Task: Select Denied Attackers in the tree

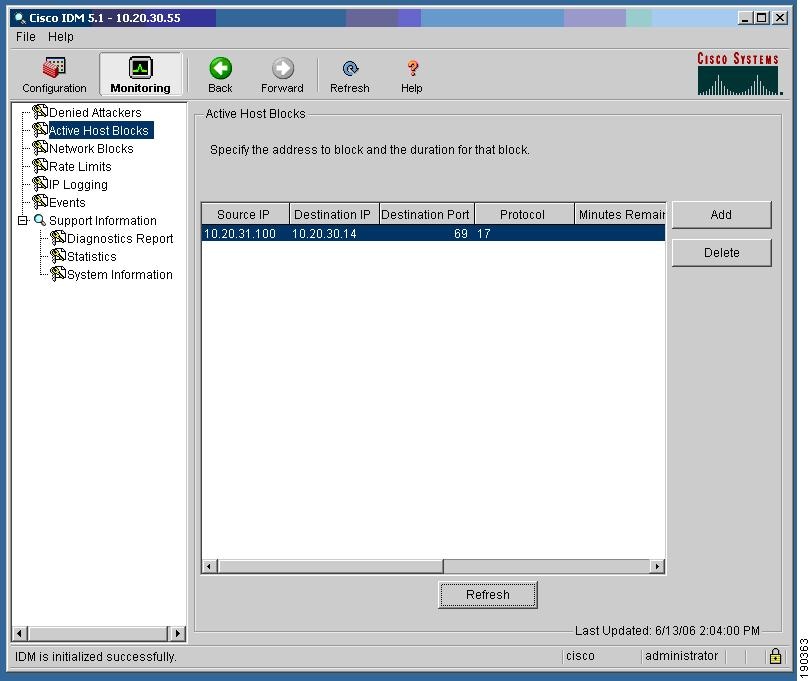Action: pyautogui.click(x=95, y=112)
